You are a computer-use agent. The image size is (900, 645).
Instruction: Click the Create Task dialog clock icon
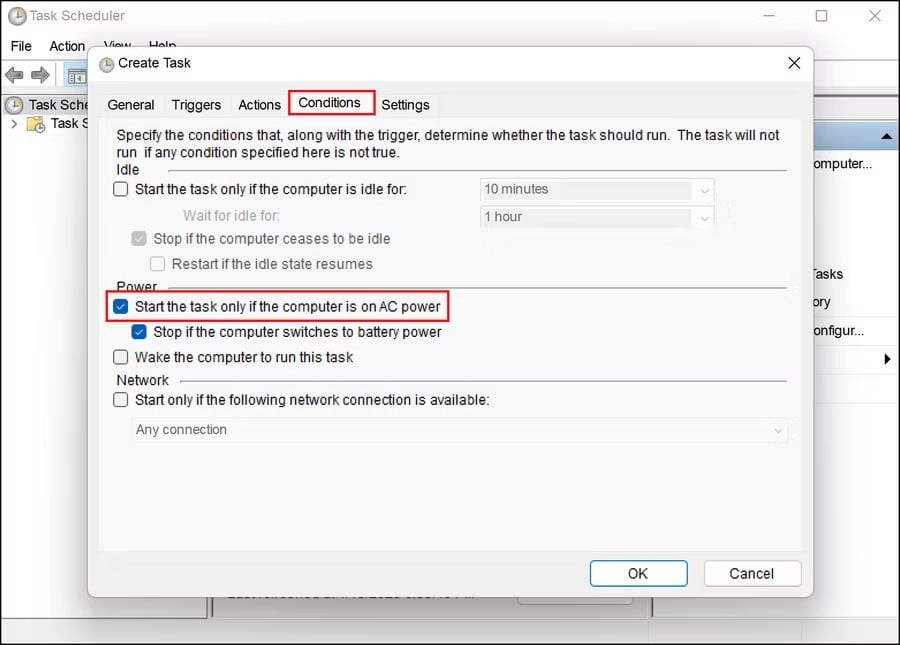point(106,64)
